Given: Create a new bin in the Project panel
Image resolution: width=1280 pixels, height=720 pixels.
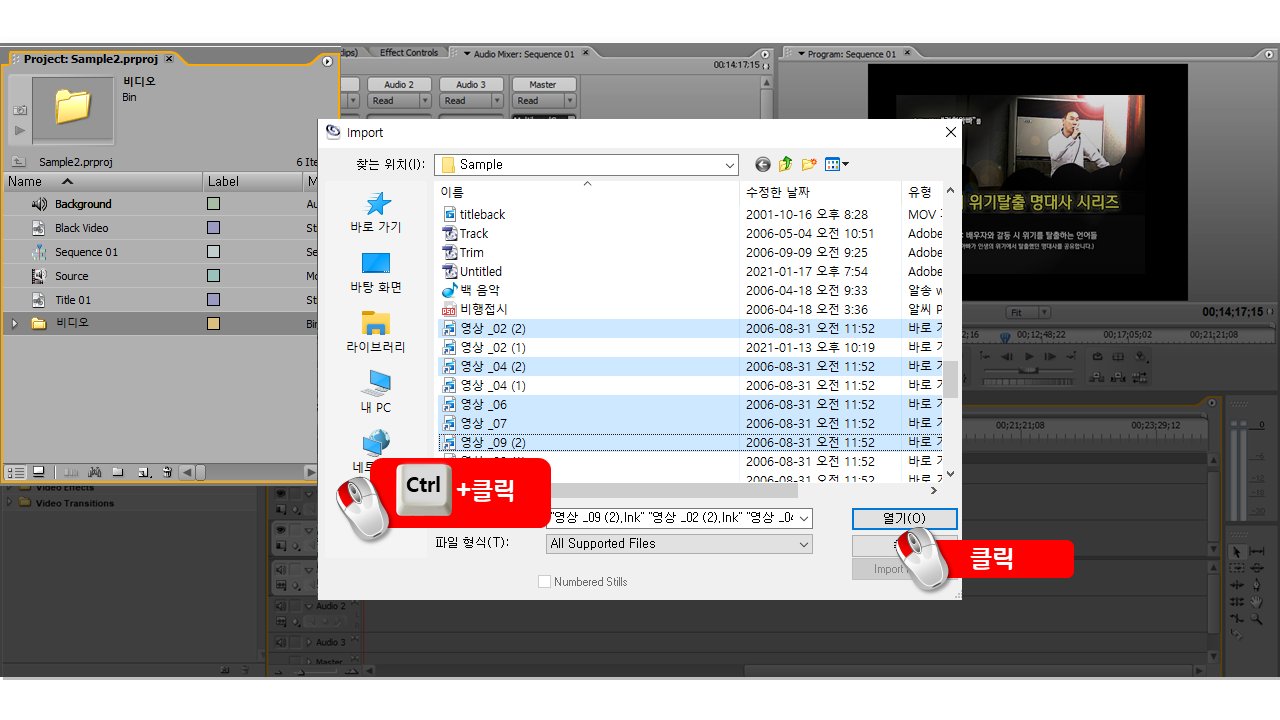Looking at the screenshot, I should pyautogui.click(x=118, y=472).
